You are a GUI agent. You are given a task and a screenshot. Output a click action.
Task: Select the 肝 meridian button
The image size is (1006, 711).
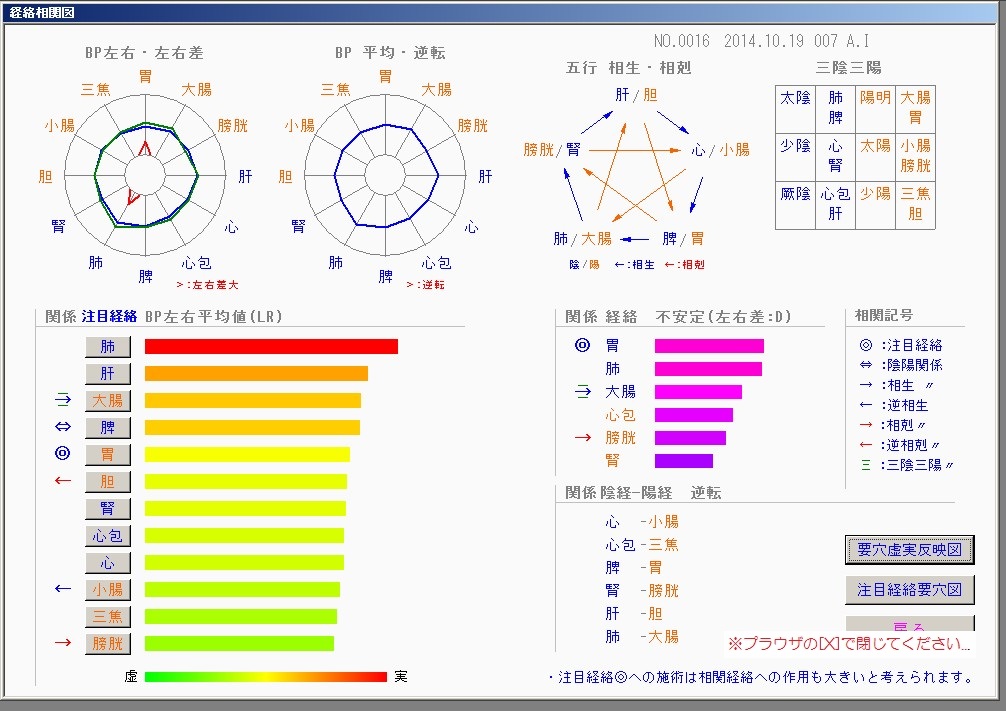(107, 374)
